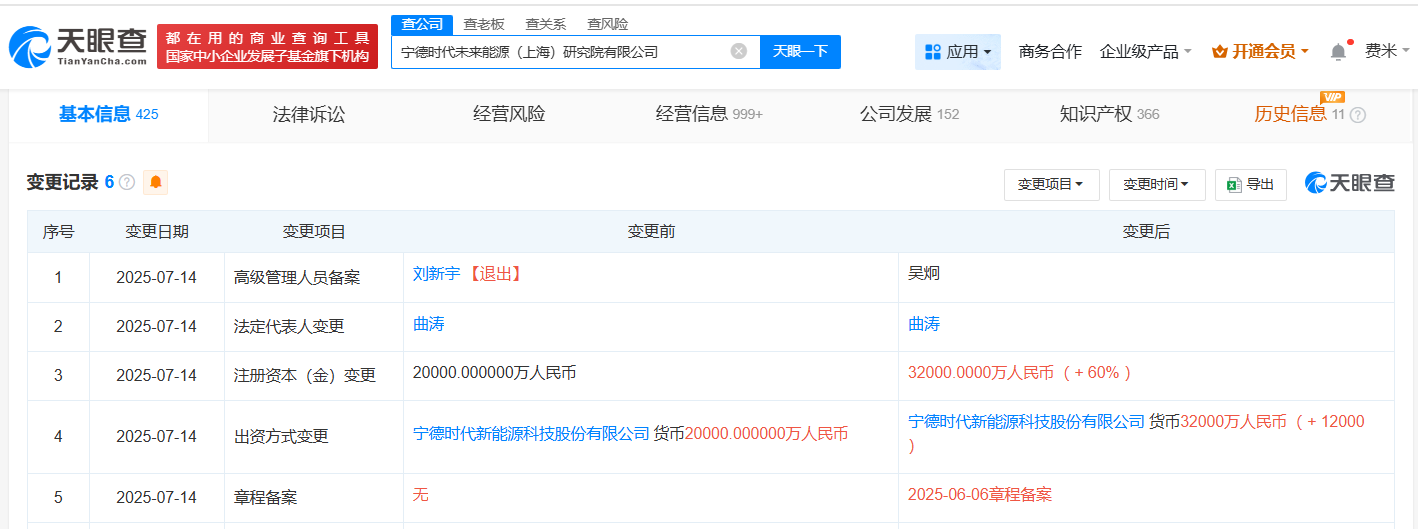Click the crown icon on 开通会员

[x=1220, y=51]
